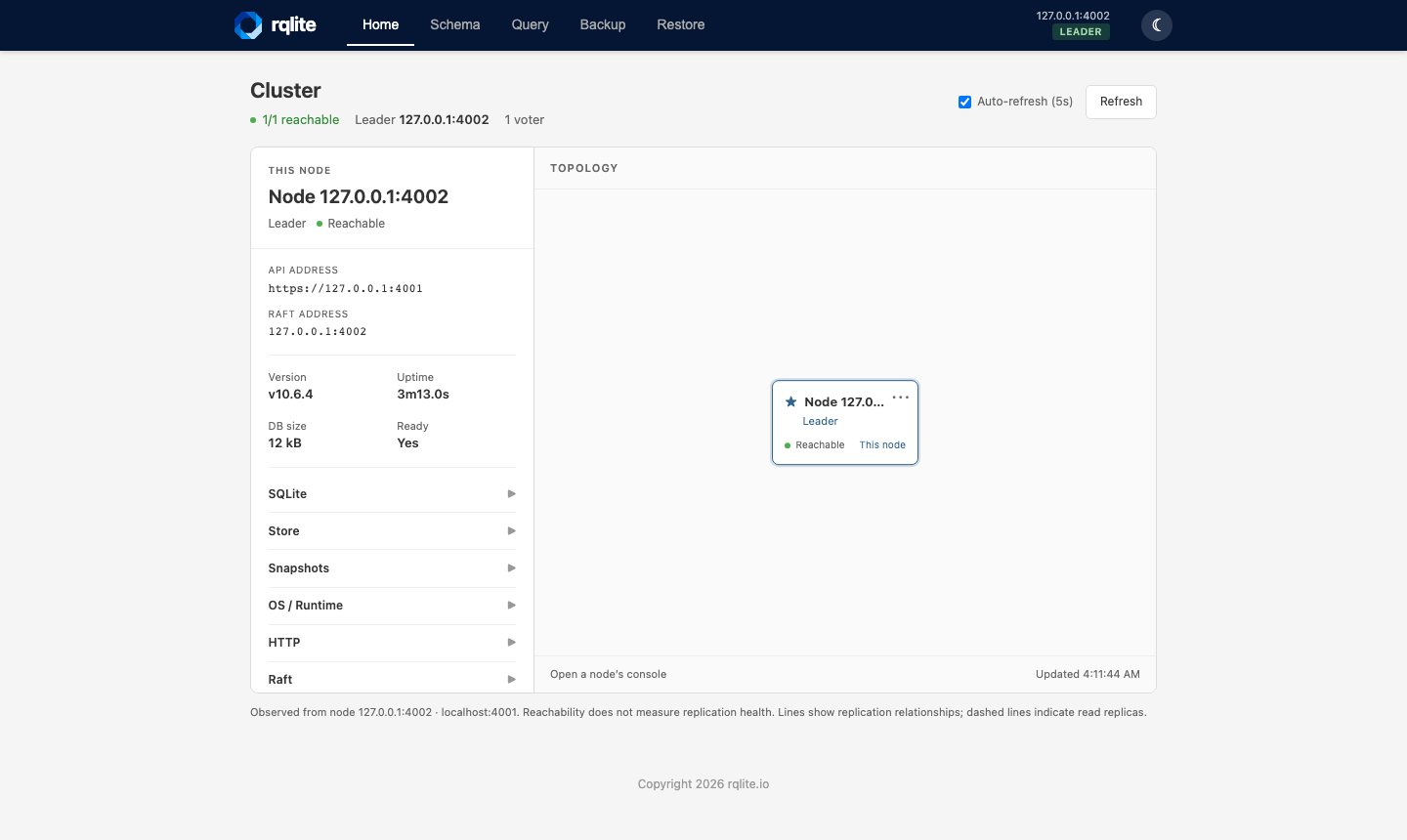
Task: Click the API address https://127.0.0.1:4001
Action: [346, 289]
